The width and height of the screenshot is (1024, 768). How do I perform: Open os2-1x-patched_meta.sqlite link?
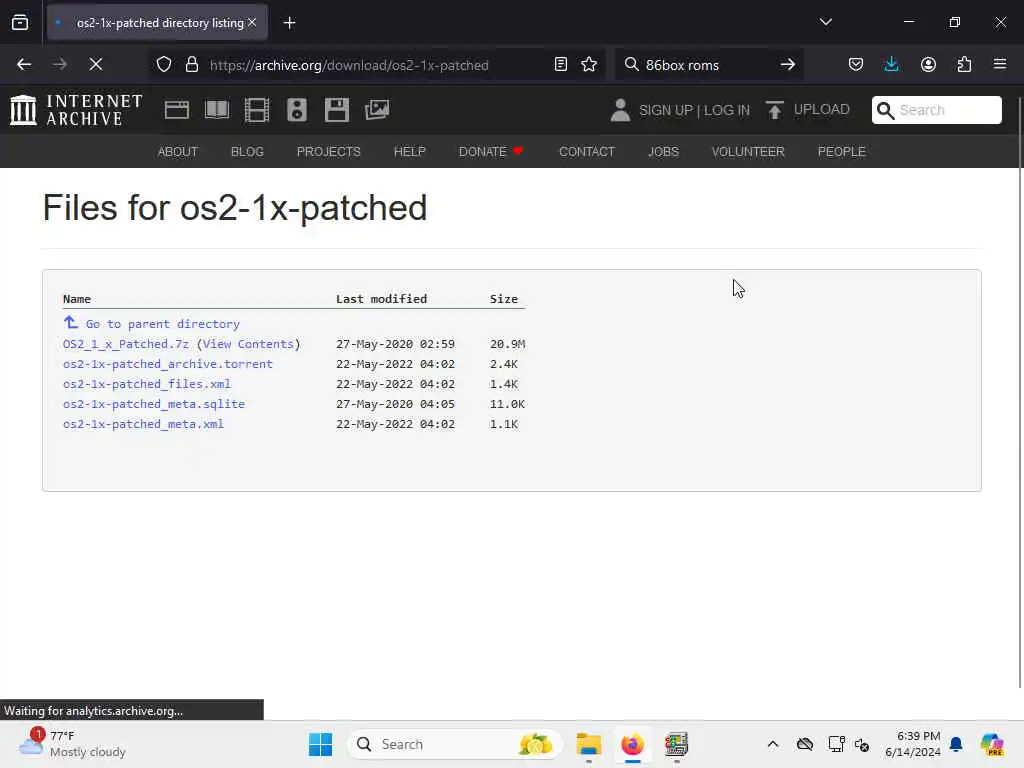tap(153, 404)
